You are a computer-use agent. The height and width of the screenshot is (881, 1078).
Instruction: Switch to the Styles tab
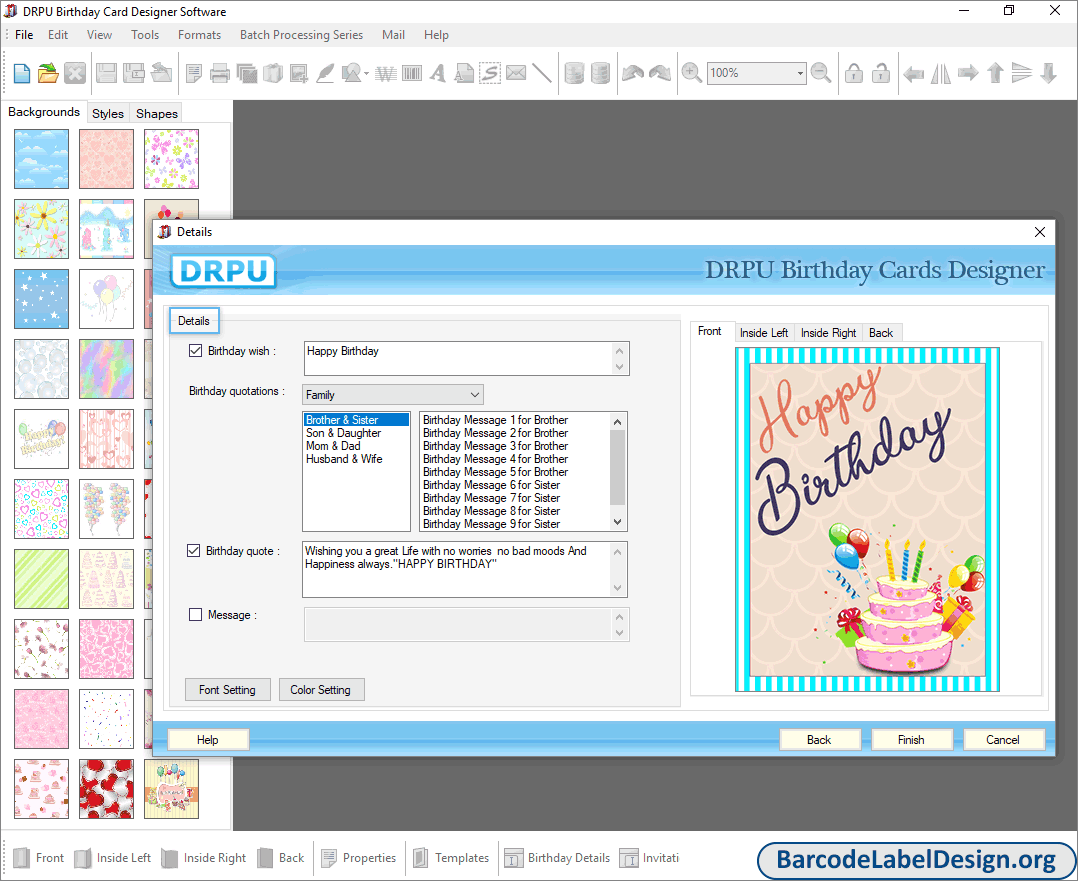tap(108, 113)
